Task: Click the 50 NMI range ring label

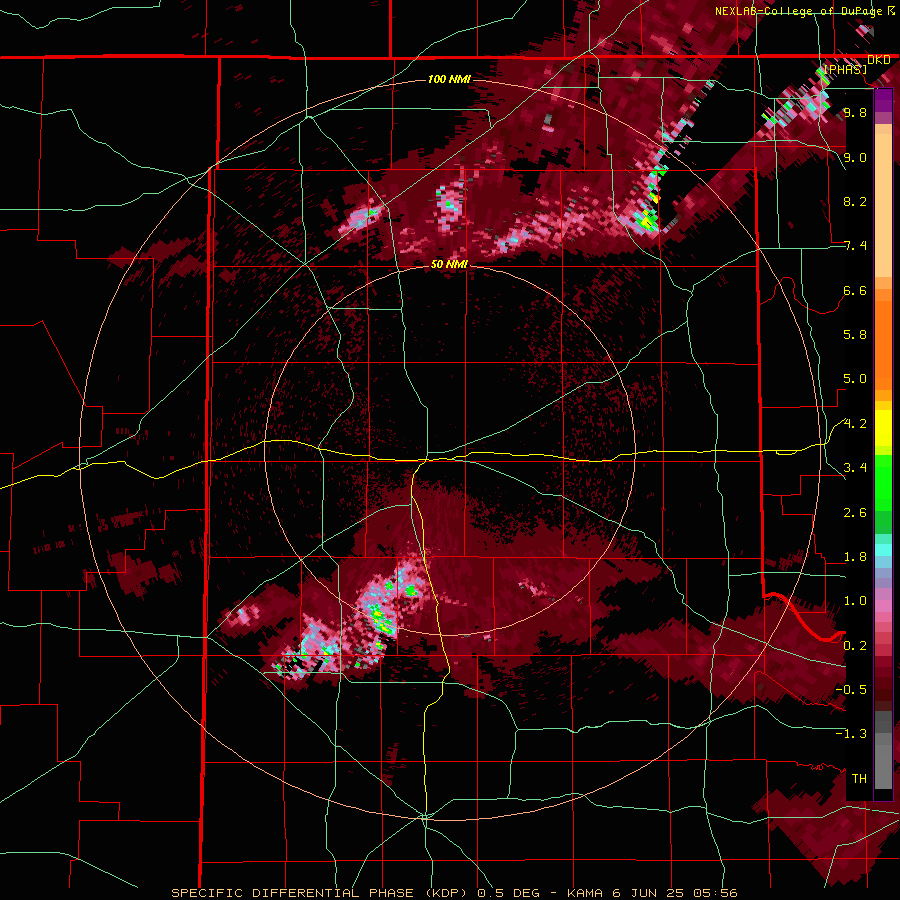Action: click(x=449, y=264)
